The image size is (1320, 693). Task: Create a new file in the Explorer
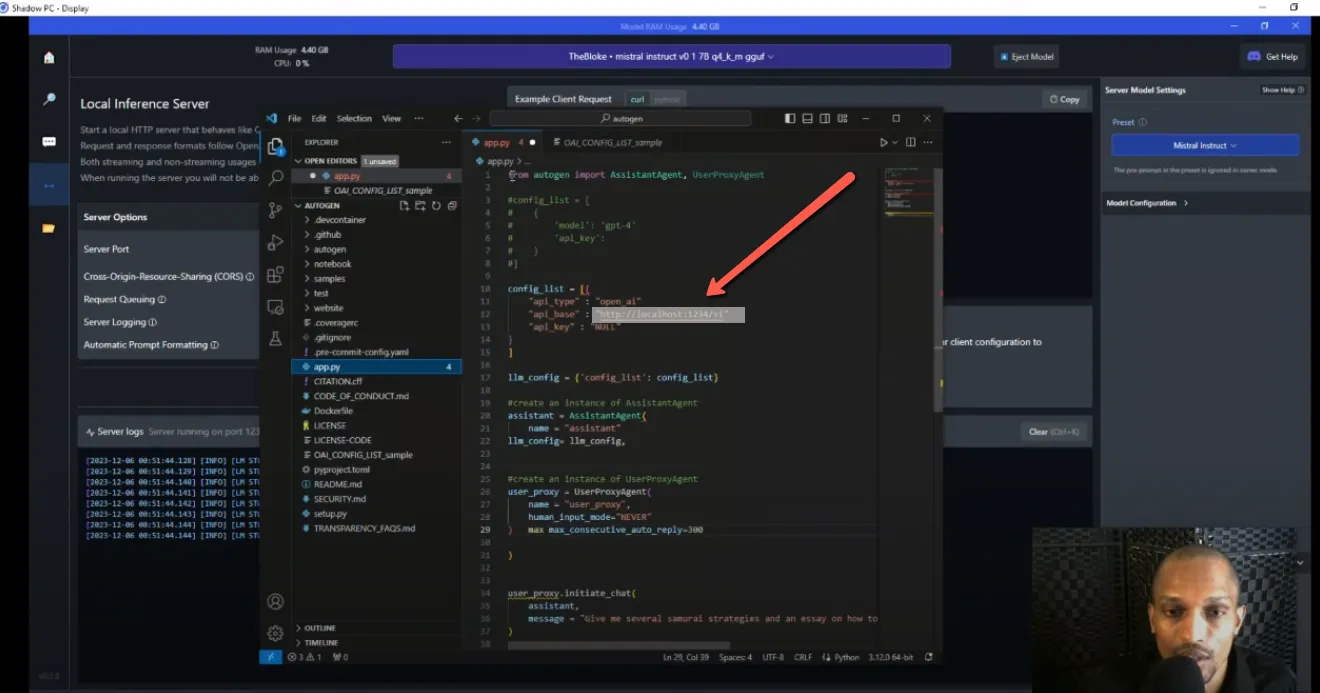(x=404, y=205)
